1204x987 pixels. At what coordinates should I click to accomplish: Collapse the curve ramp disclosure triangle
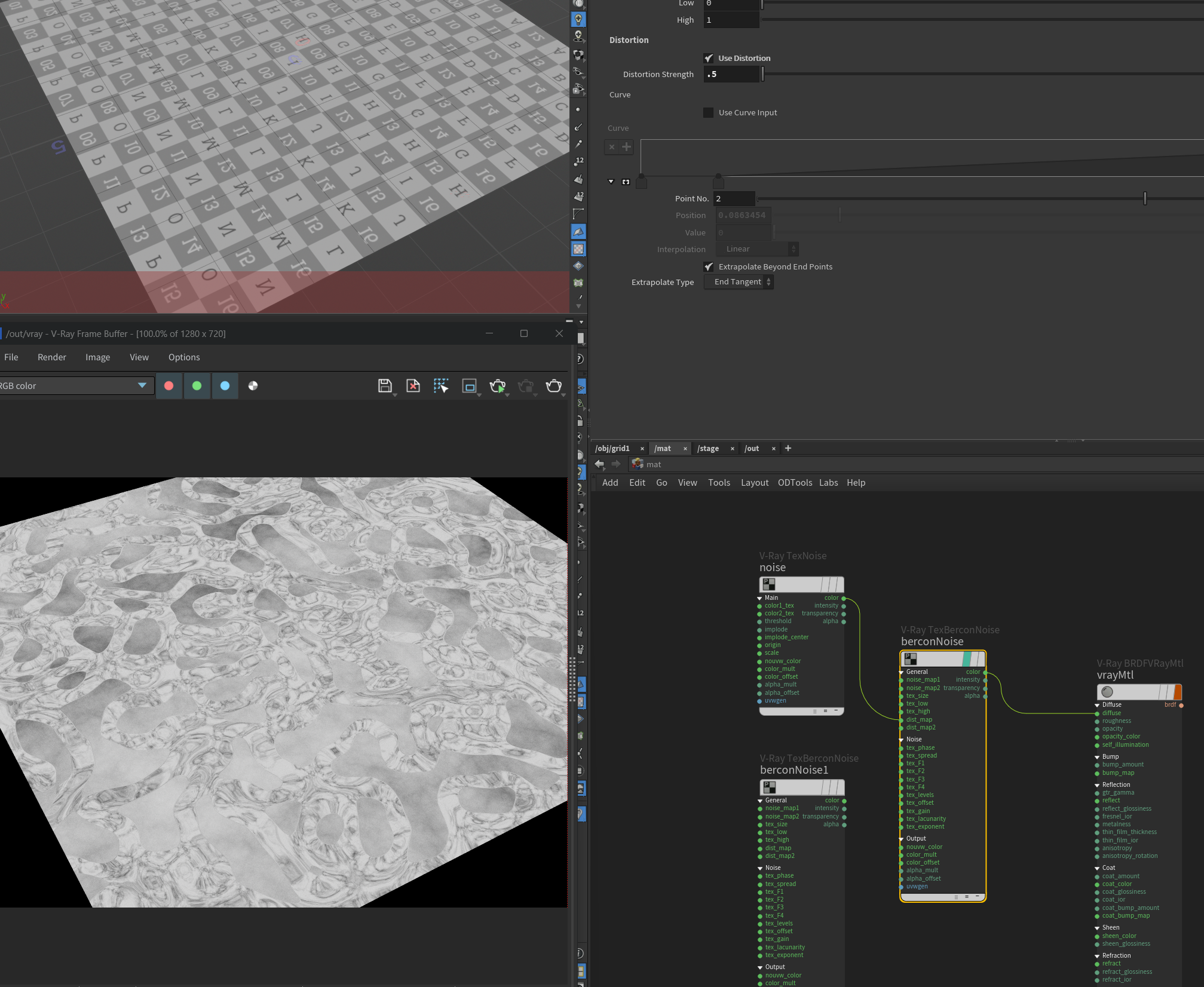[x=611, y=182]
